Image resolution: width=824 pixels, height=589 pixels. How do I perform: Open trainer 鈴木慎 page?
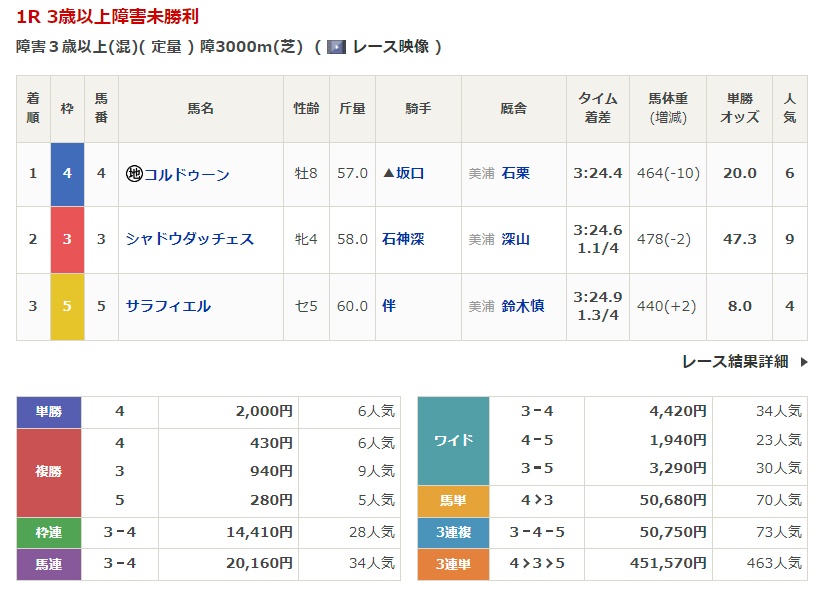tap(523, 306)
